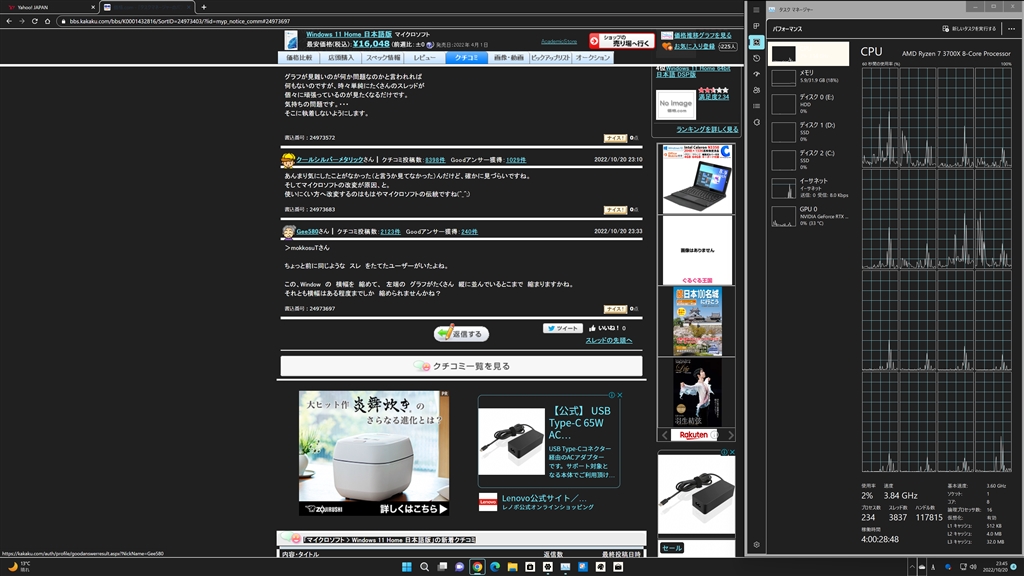Open Users page in Task Manager sidebar
The width and height of the screenshot is (1024, 576).
pyautogui.click(x=756, y=90)
